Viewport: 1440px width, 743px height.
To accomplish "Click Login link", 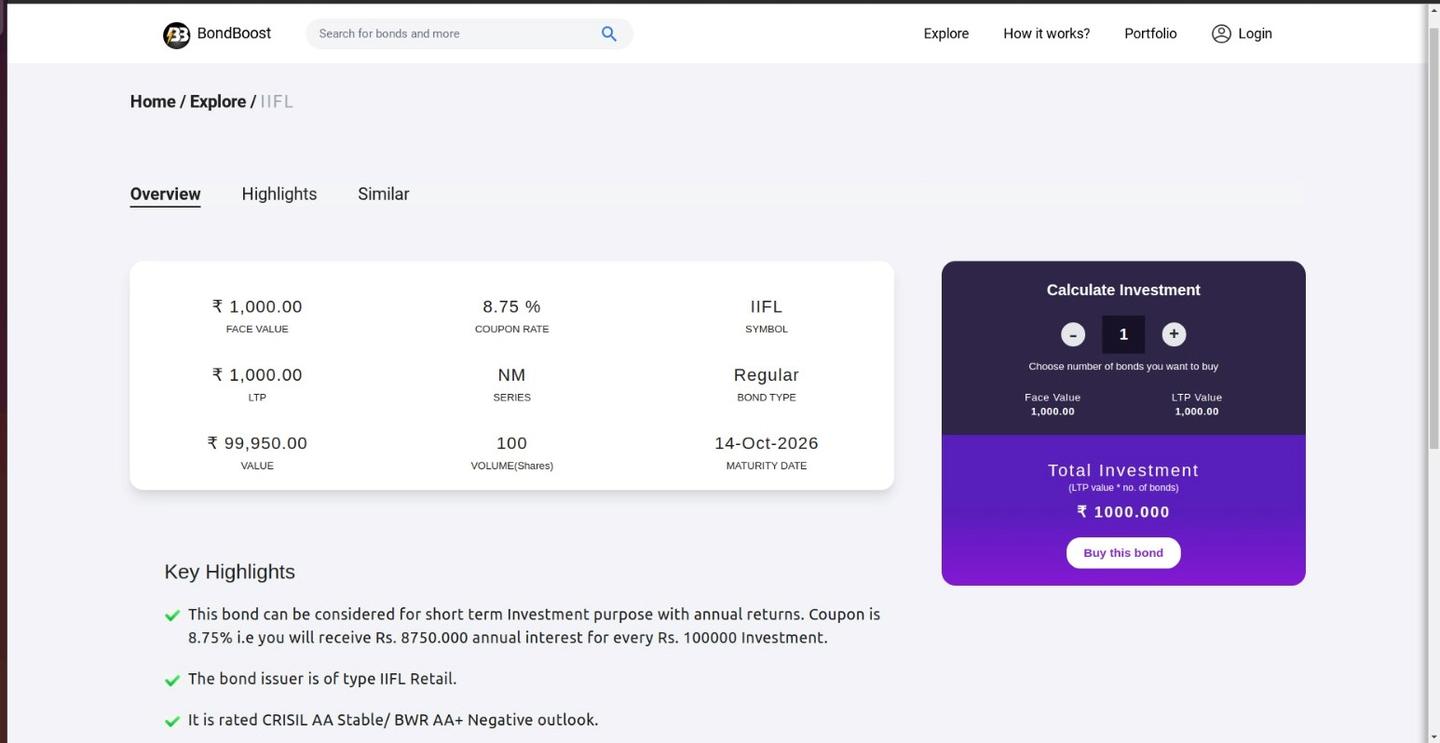I will click(1255, 34).
